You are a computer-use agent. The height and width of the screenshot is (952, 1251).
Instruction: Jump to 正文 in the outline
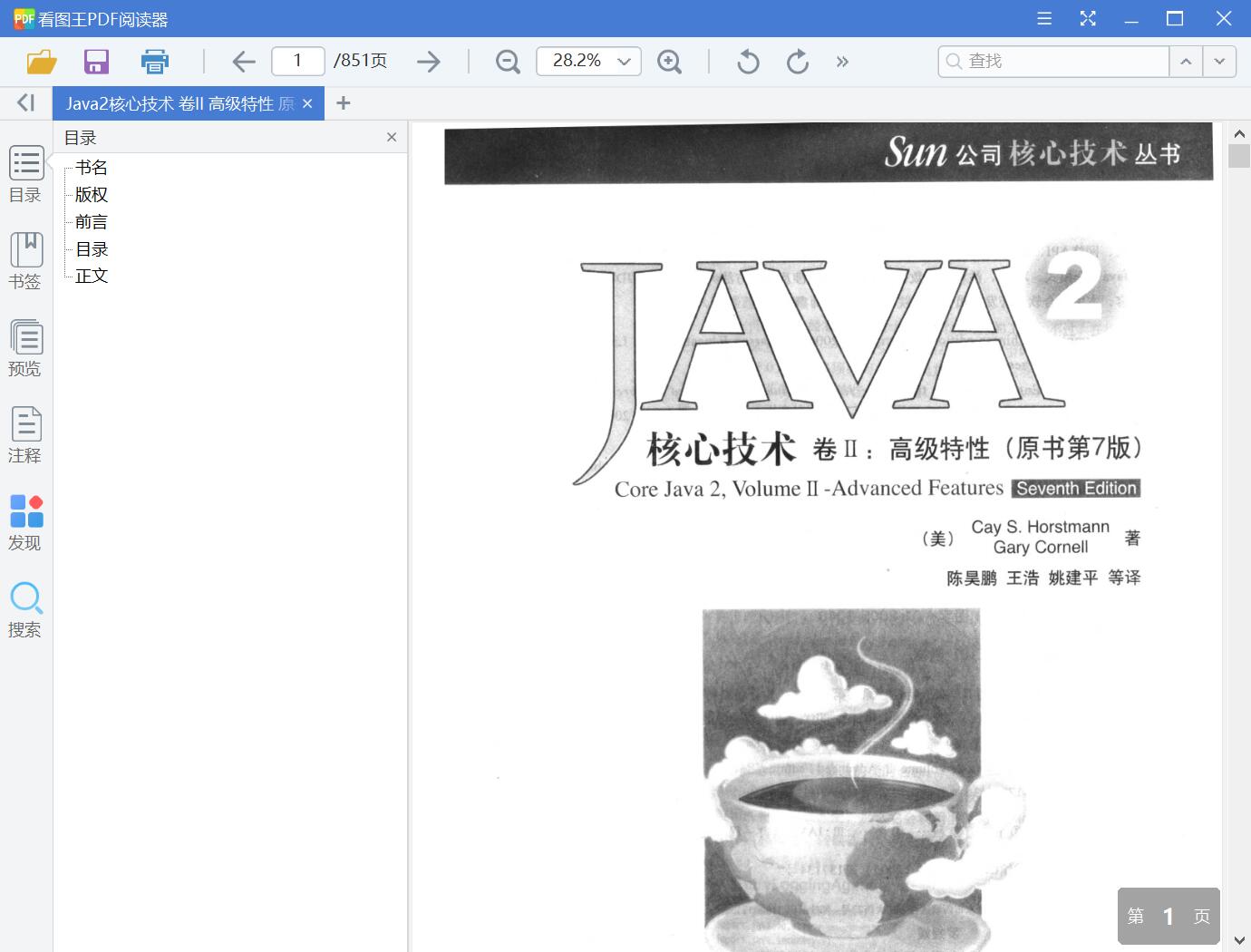point(92,276)
